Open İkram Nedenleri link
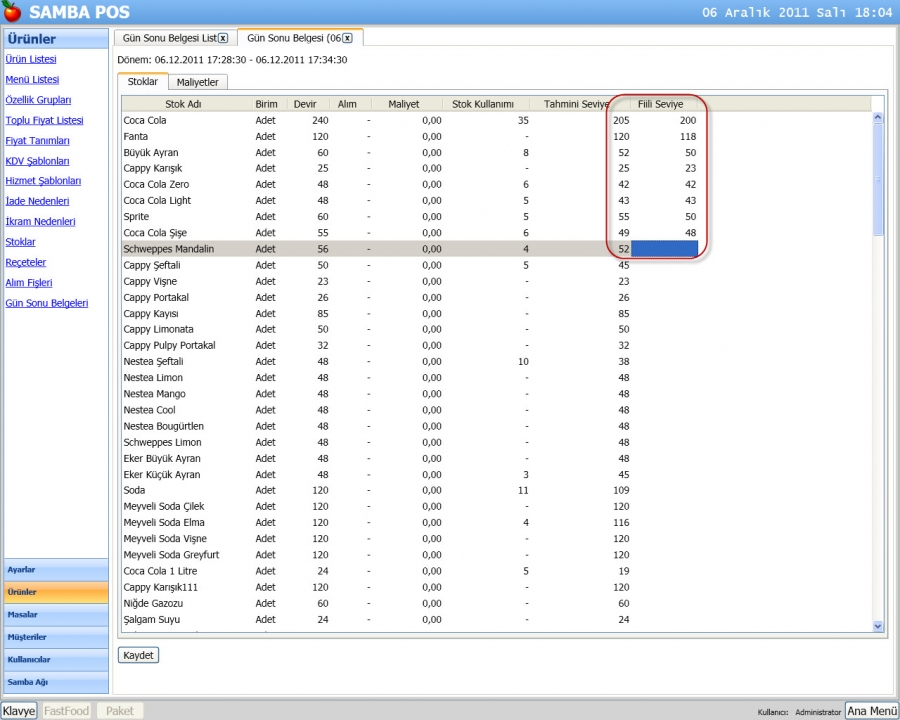The height and width of the screenshot is (720, 900). pos(40,222)
